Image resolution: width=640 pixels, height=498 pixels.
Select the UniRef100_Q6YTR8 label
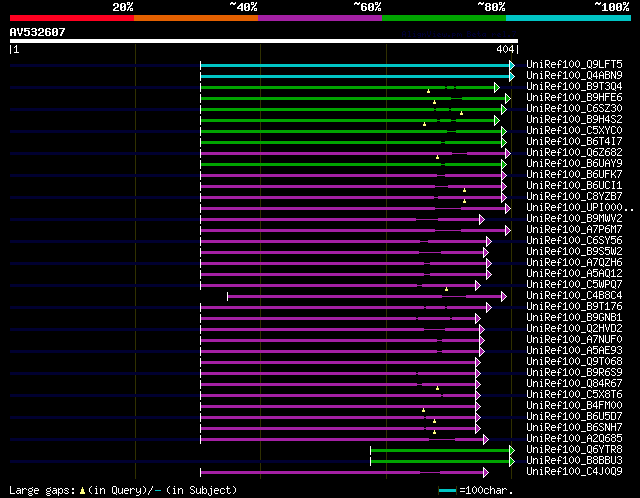(x=574, y=450)
